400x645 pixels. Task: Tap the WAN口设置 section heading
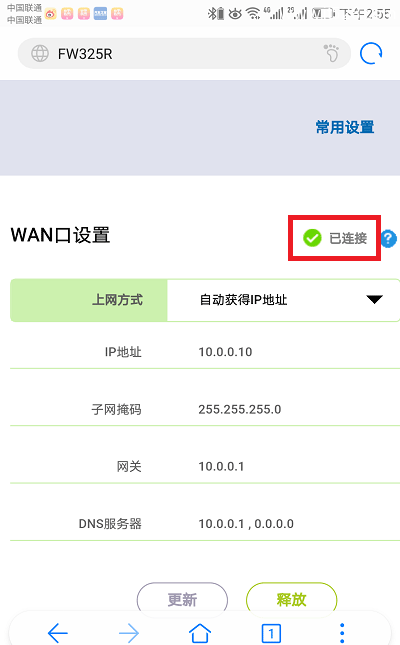coord(60,235)
